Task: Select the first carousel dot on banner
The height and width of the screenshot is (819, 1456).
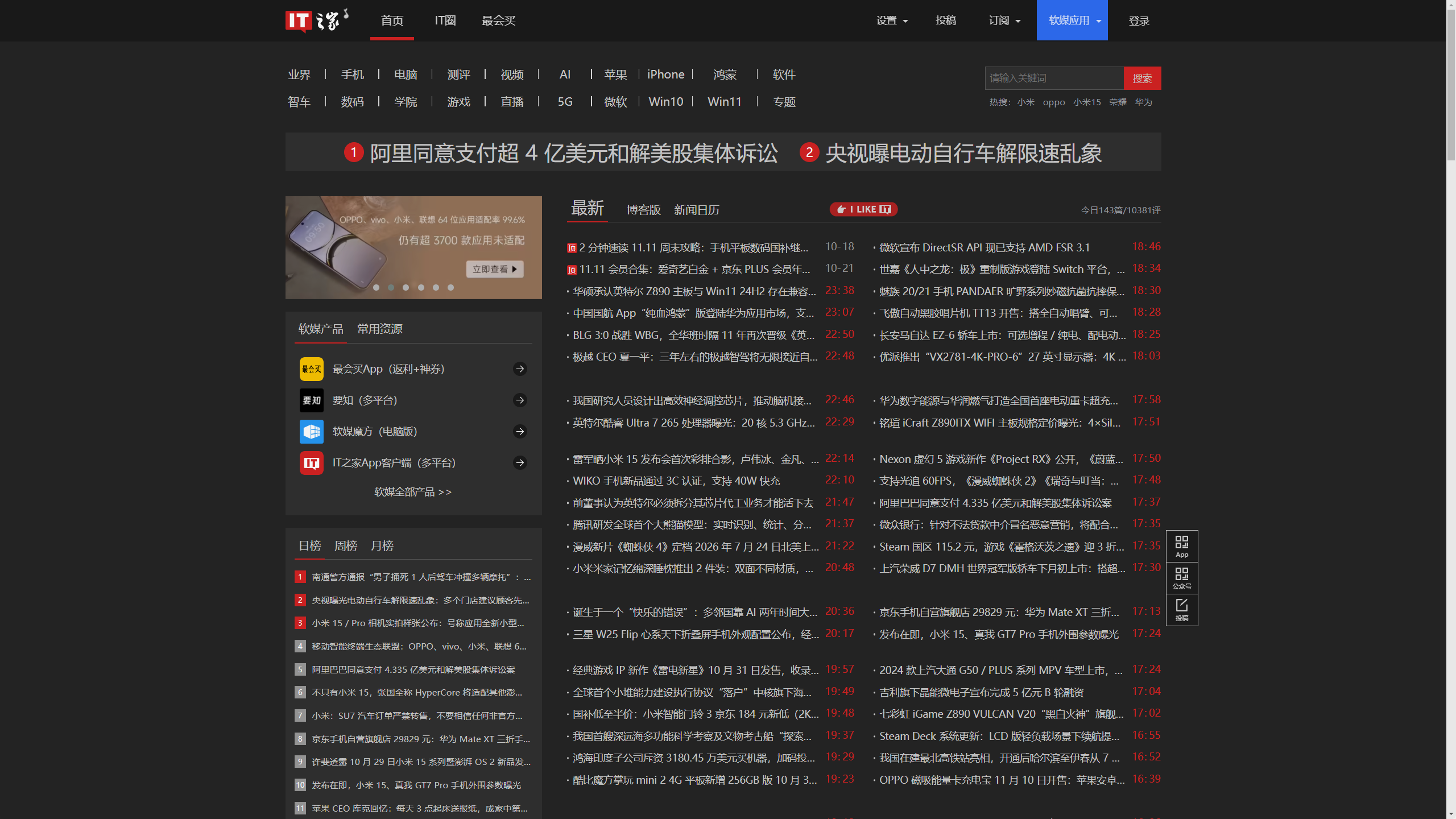Action: [x=376, y=288]
